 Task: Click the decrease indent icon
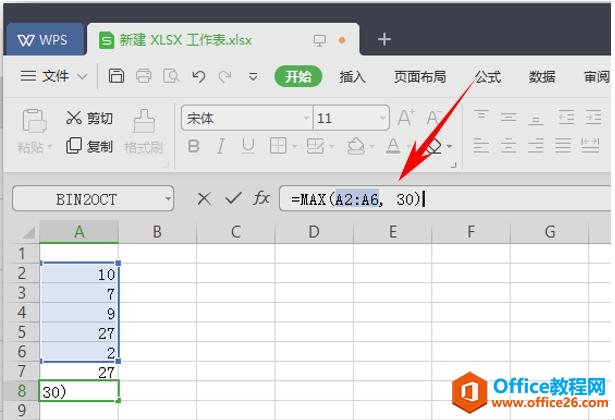(x=566, y=117)
